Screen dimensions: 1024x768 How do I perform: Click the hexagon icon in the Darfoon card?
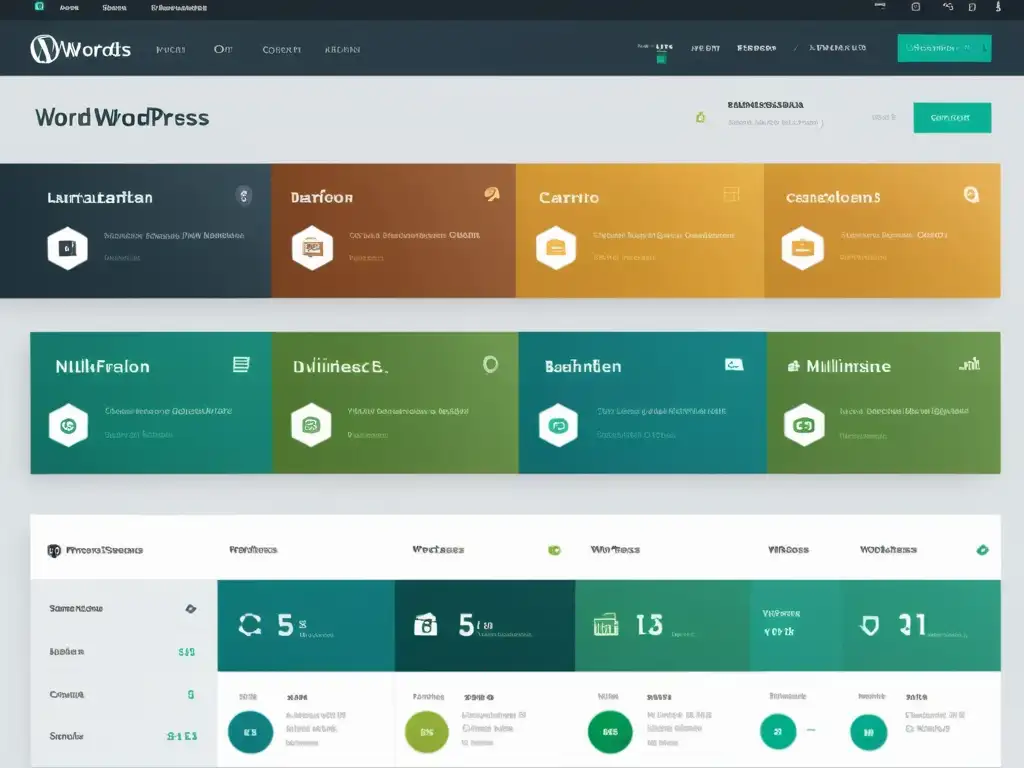pos(312,248)
